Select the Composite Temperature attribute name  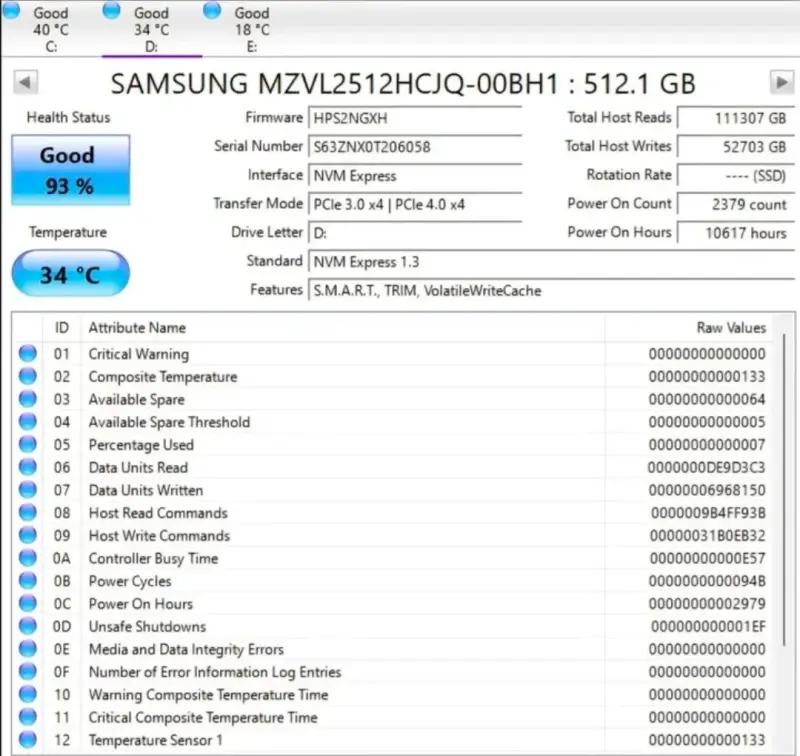(x=163, y=377)
